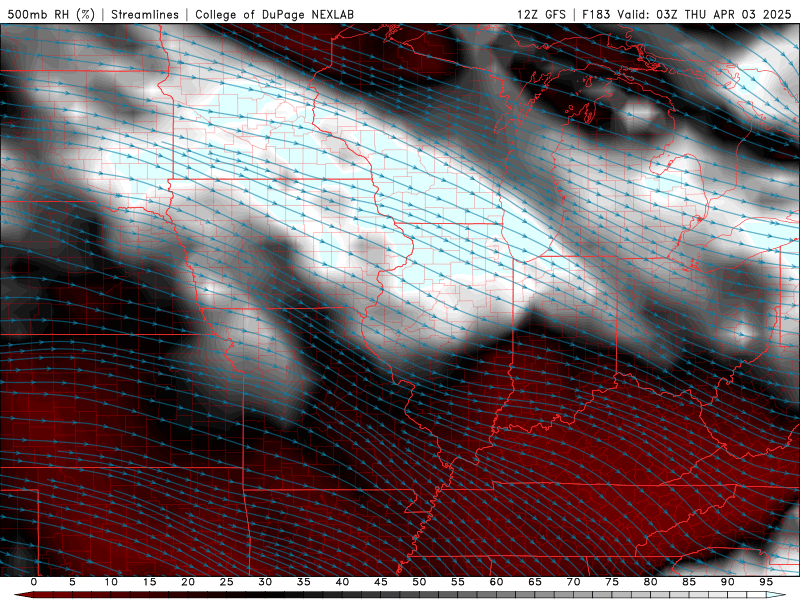The image size is (800, 600).
Task: Click the colorbar label '85'
Action: (689, 582)
